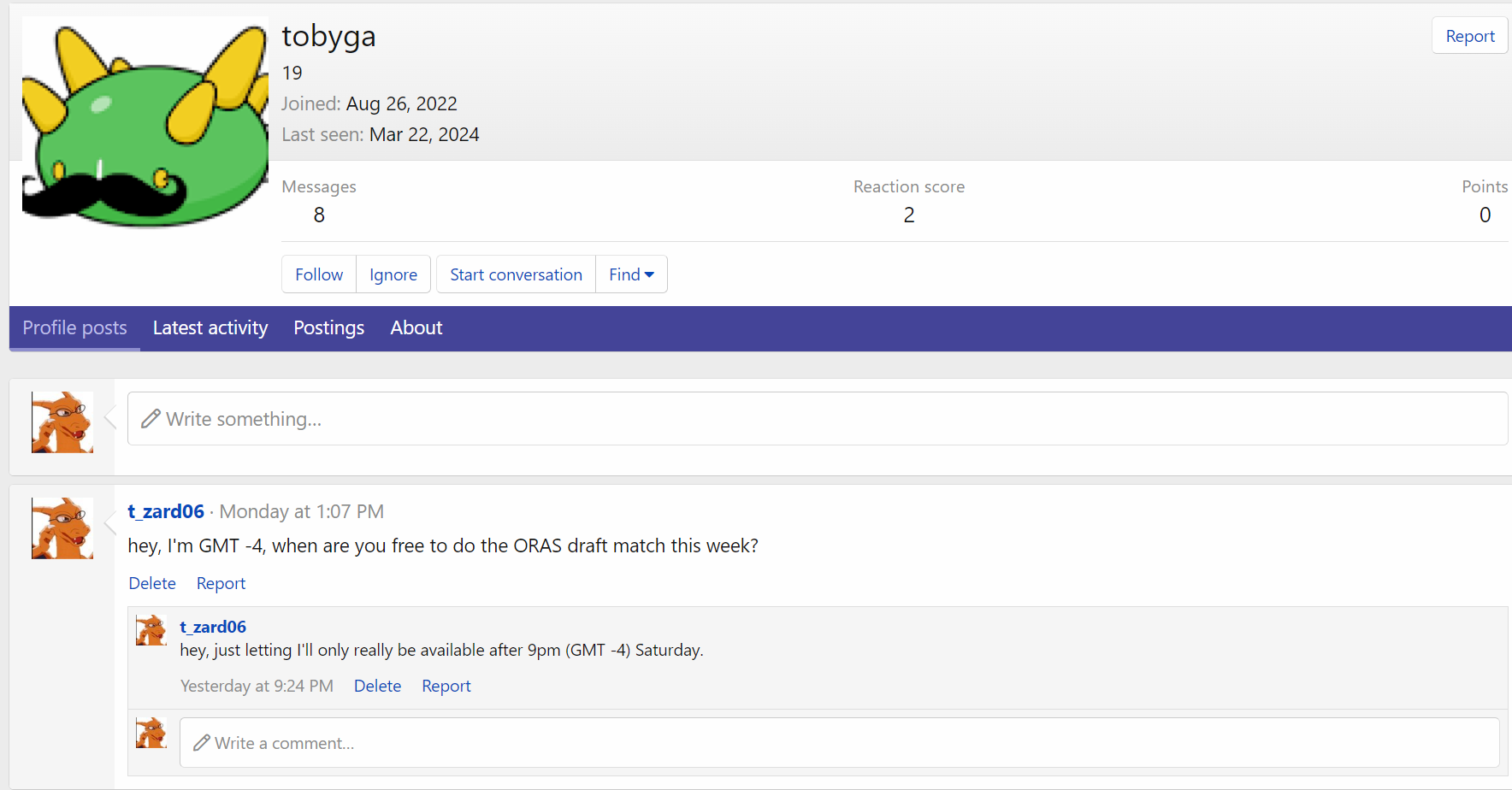This screenshot has width=1512, height=790.
Task: Click t_zard06's avatar on the profile post
Action: (62, 528)
